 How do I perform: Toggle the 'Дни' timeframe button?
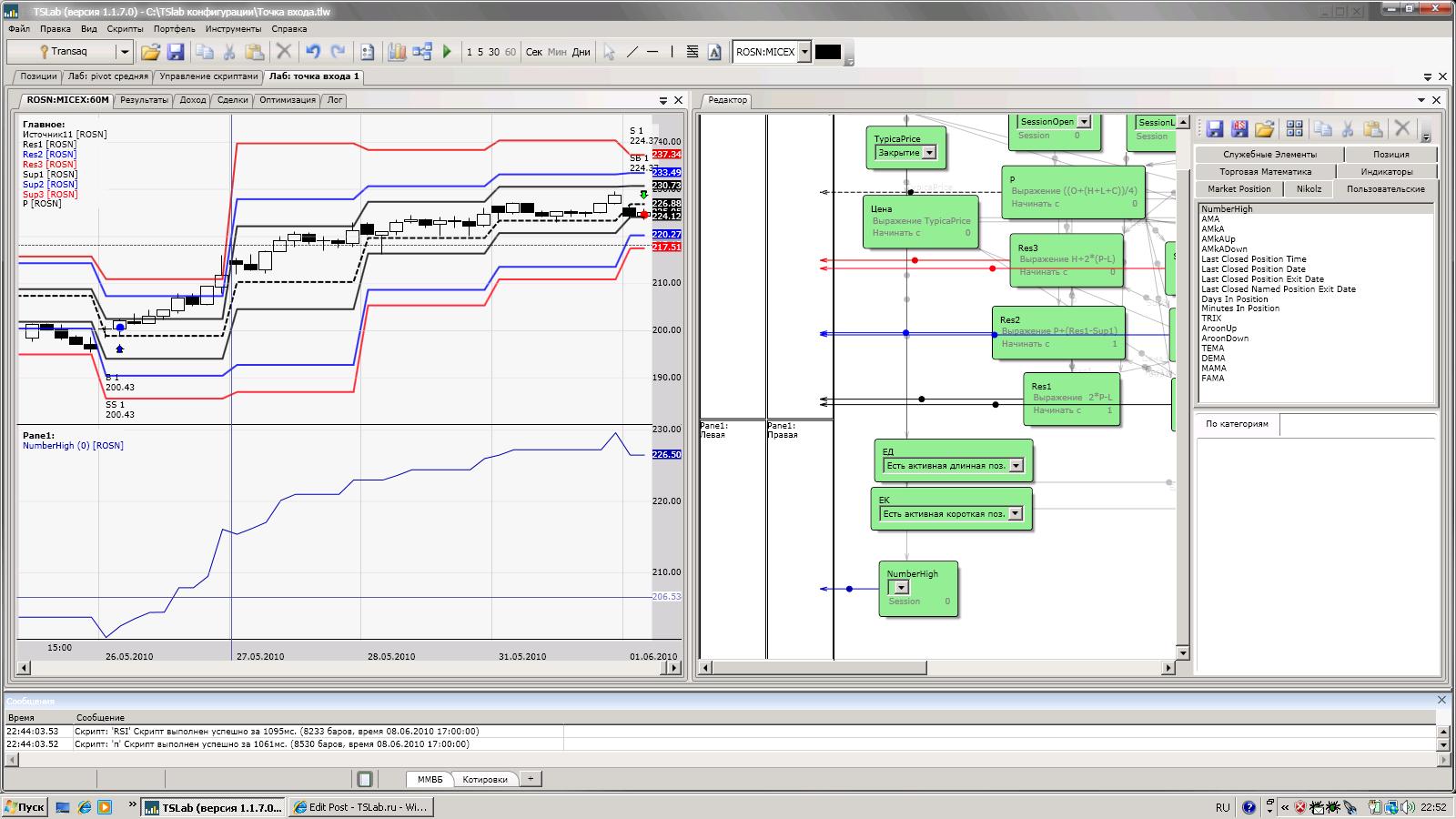click(x=581, y=52)
